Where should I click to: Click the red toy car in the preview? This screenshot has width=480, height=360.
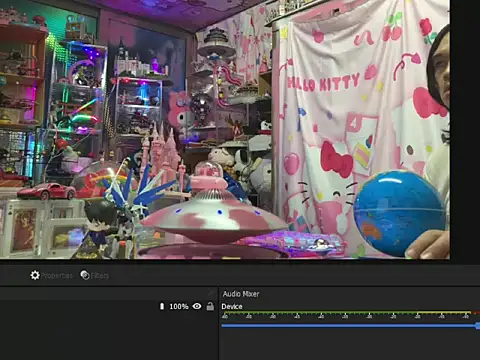pos(47,191)
